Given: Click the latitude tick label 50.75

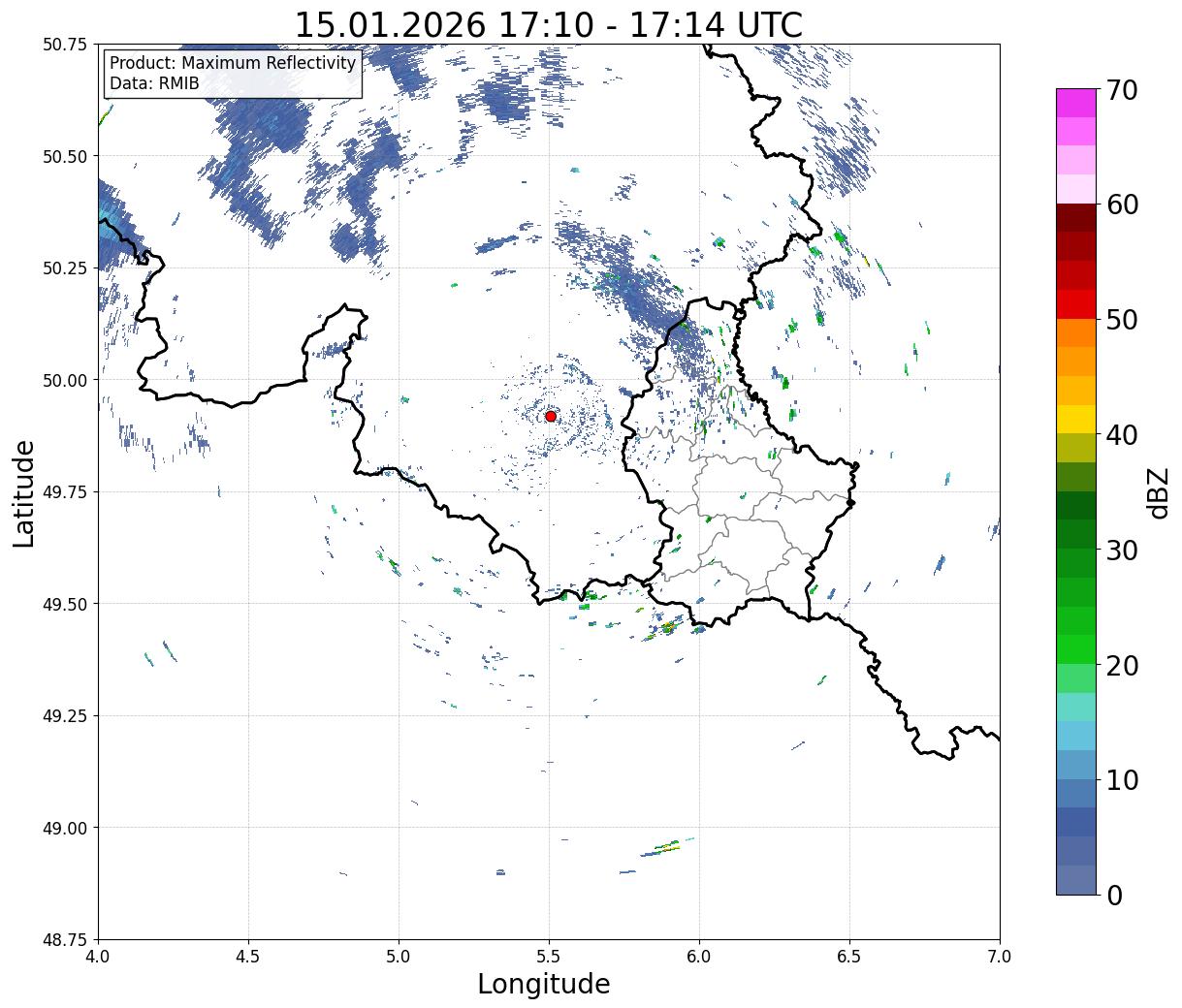Looking at the screenshot, I should click(x=65, y=45).
